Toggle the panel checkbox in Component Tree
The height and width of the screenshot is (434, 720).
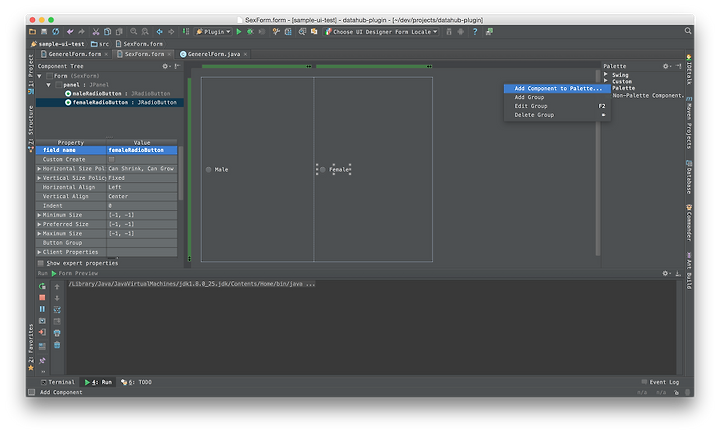coord(58,85)
